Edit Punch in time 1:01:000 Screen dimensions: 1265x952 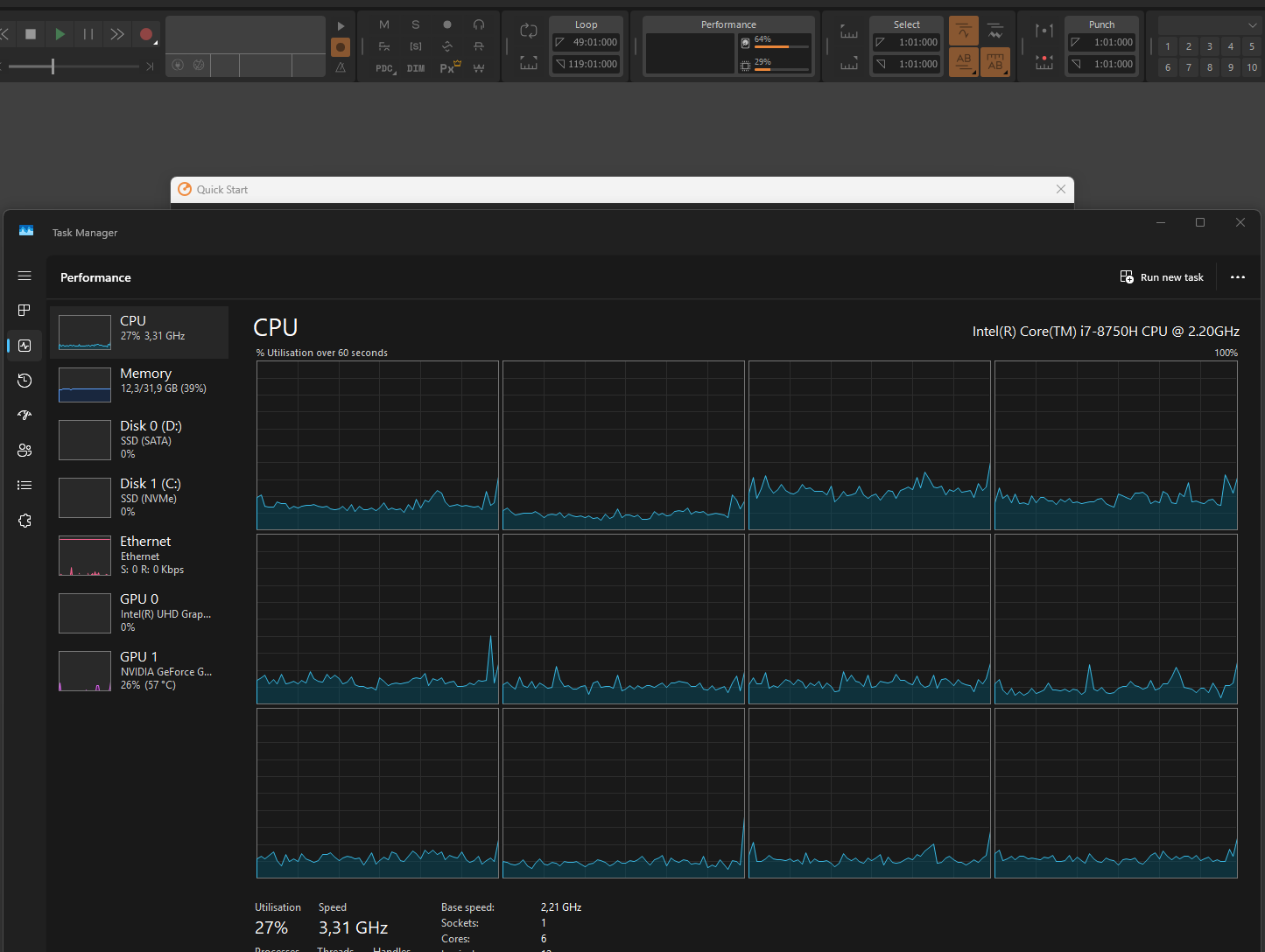point(1102,42)
